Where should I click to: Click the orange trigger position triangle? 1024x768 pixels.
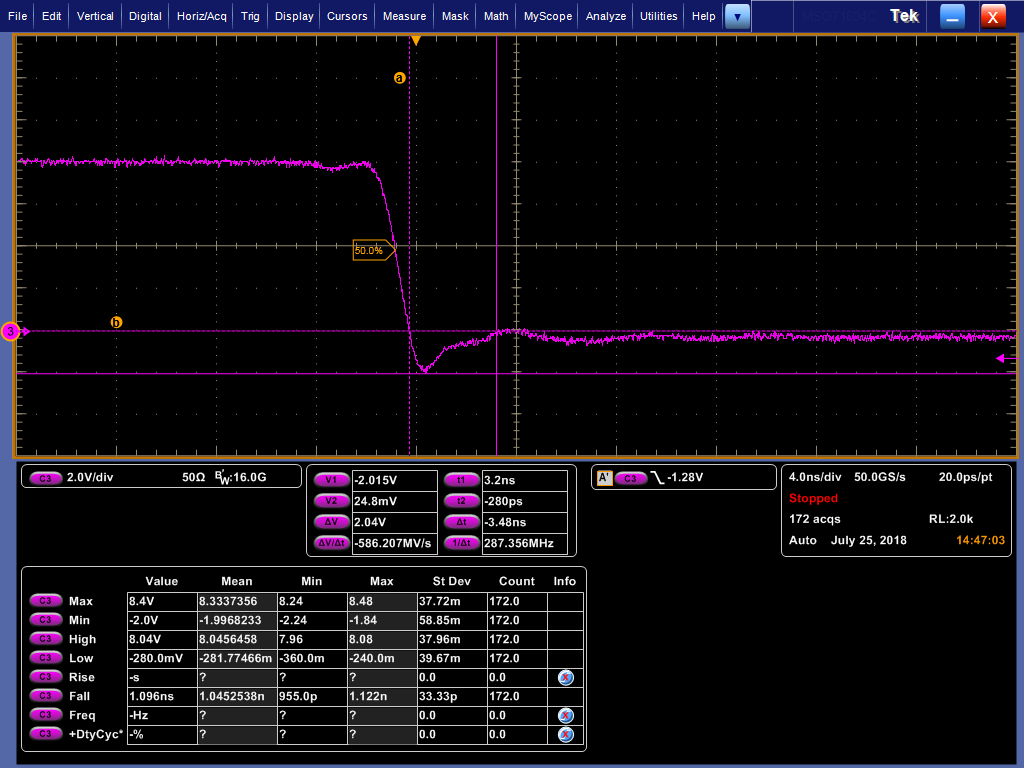415,40
